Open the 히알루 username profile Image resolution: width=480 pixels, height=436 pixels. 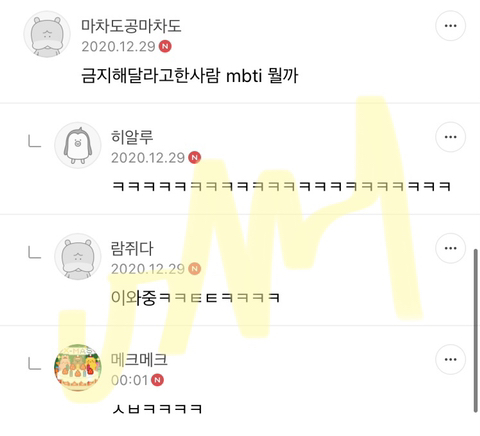click(x=132, y=137)
